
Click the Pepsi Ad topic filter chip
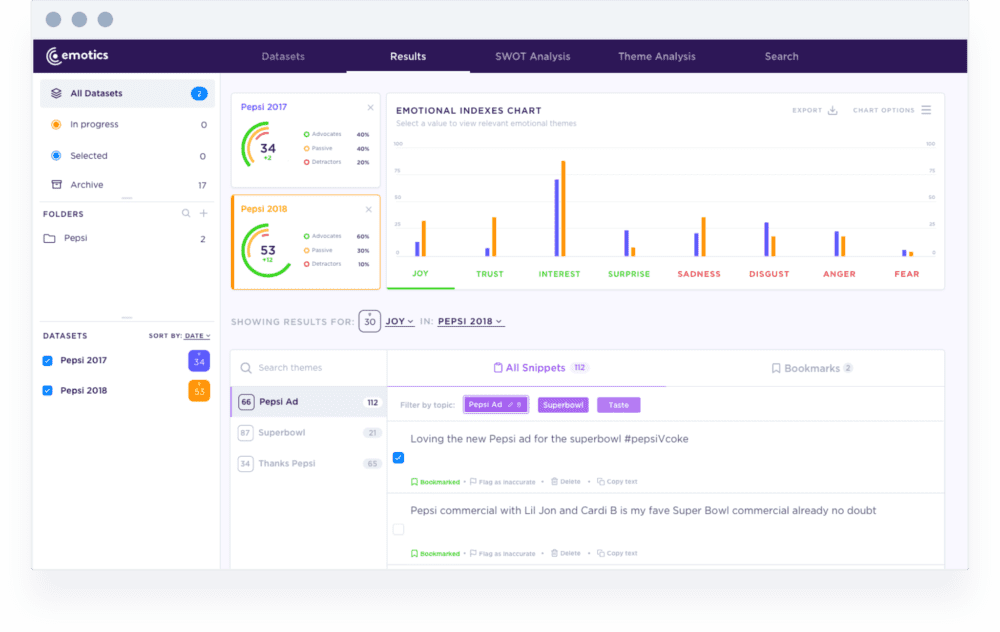(x=496, y=405)
